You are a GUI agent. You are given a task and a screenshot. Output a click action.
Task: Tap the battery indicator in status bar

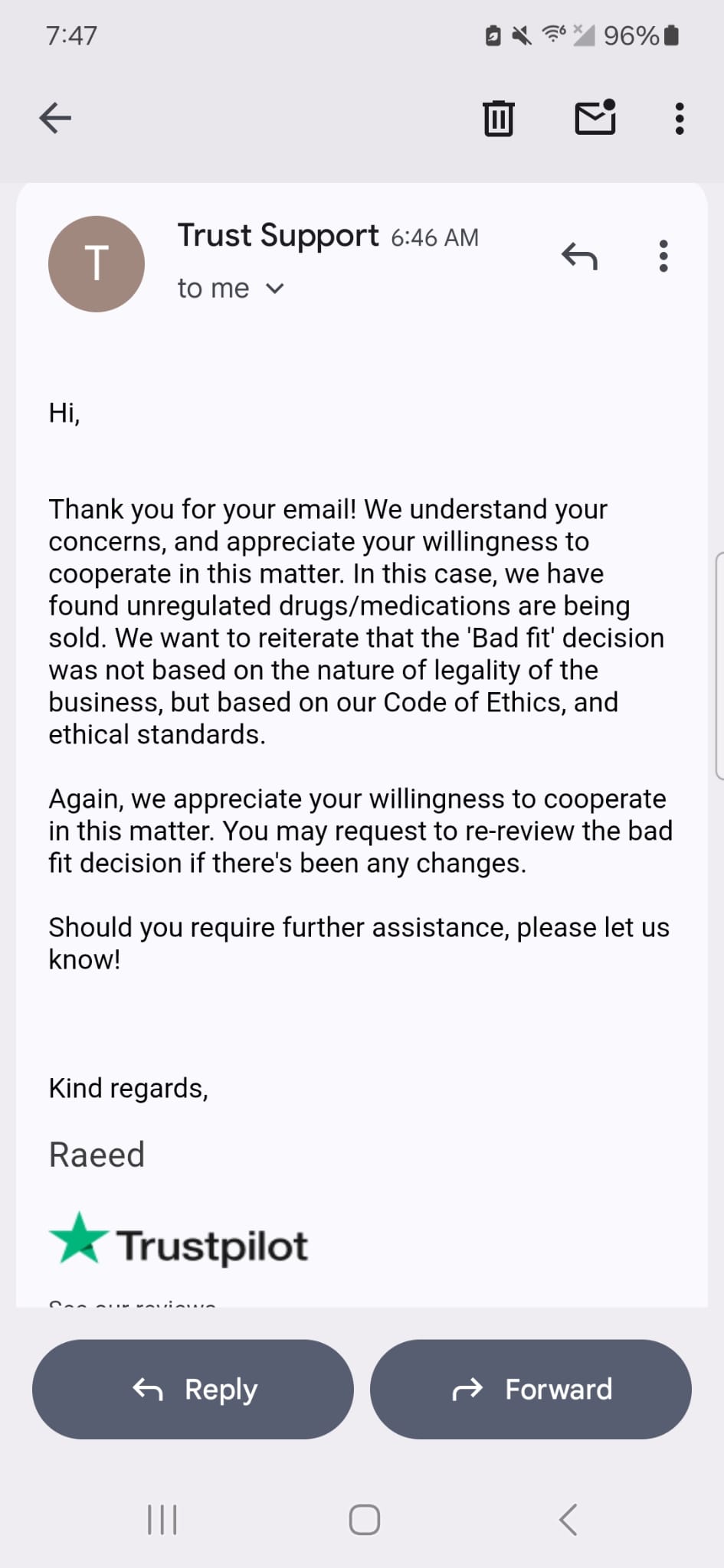coord(670,34)
